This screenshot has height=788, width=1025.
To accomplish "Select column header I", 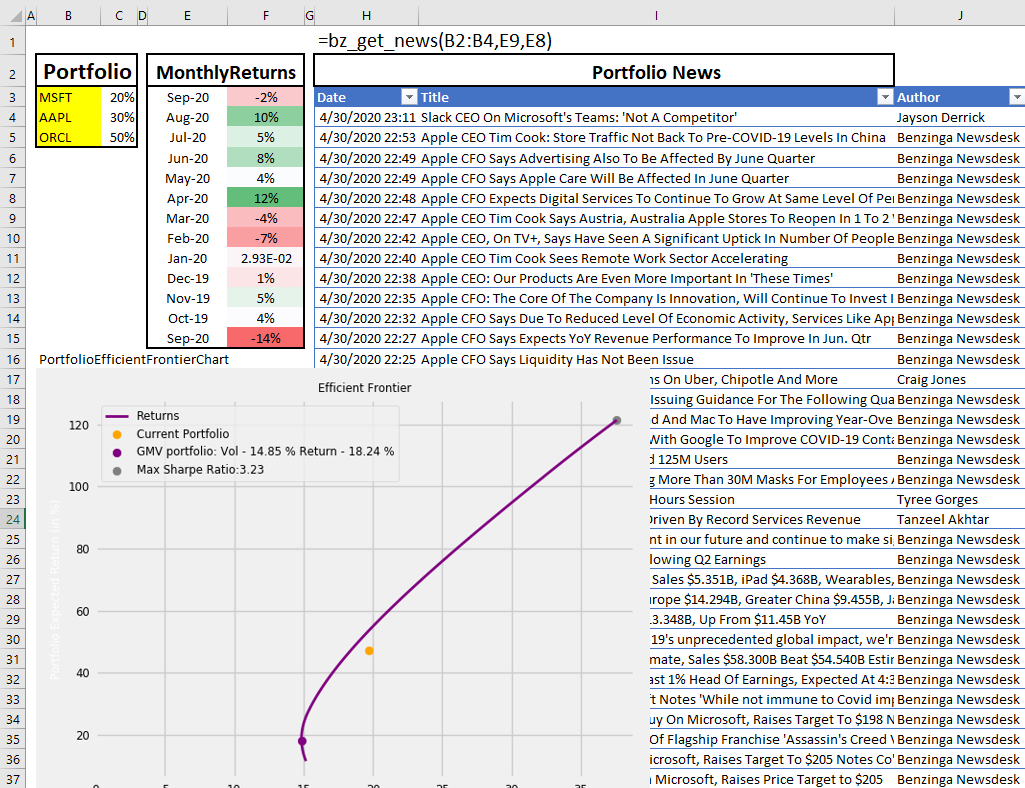I will tap(656, 15).
